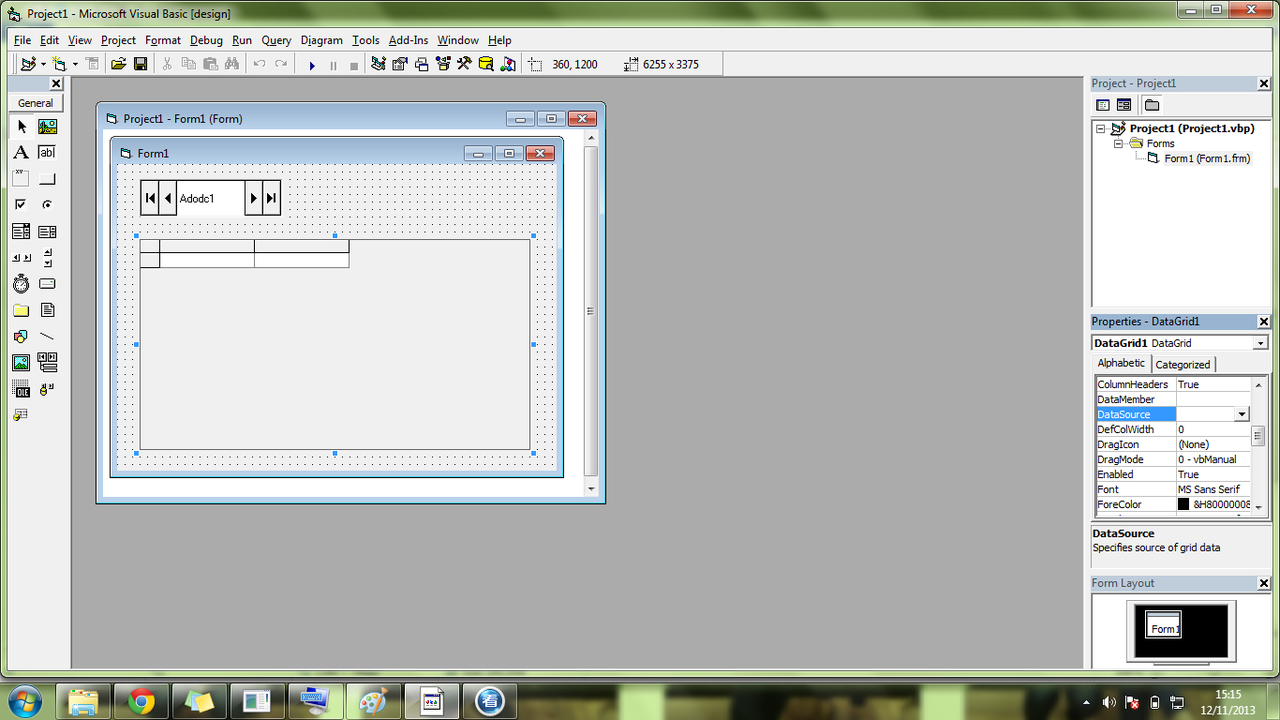Click the General tab of the toolbox
Image resolution: width=1280 pixels, height=720 pixels.
point(35,103)
